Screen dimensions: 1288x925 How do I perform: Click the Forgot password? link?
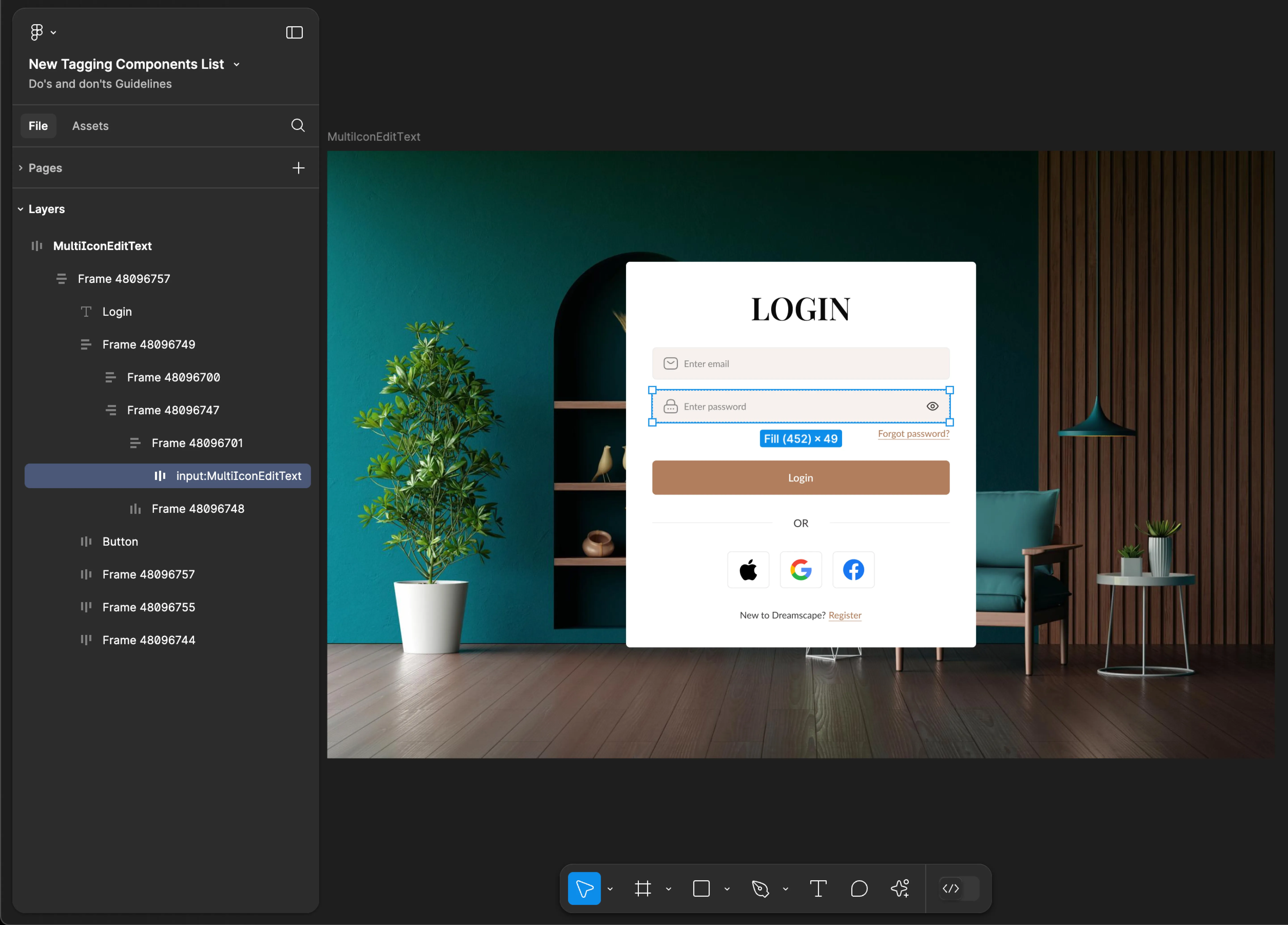(x=914, y=434)
